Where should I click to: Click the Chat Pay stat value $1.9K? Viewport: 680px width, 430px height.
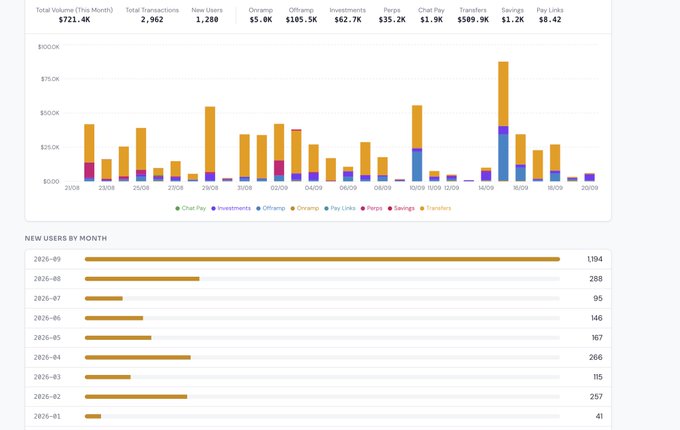coord(432,20)
